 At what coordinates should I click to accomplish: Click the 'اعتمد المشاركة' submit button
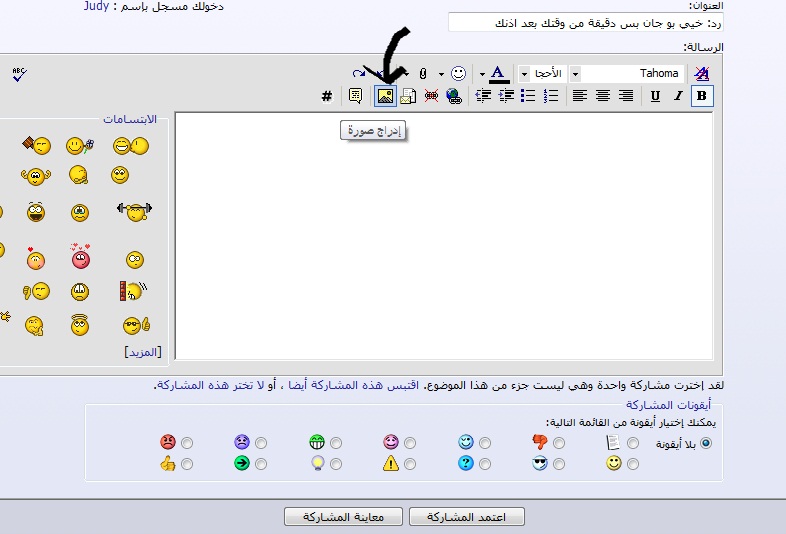coord(467,516)
